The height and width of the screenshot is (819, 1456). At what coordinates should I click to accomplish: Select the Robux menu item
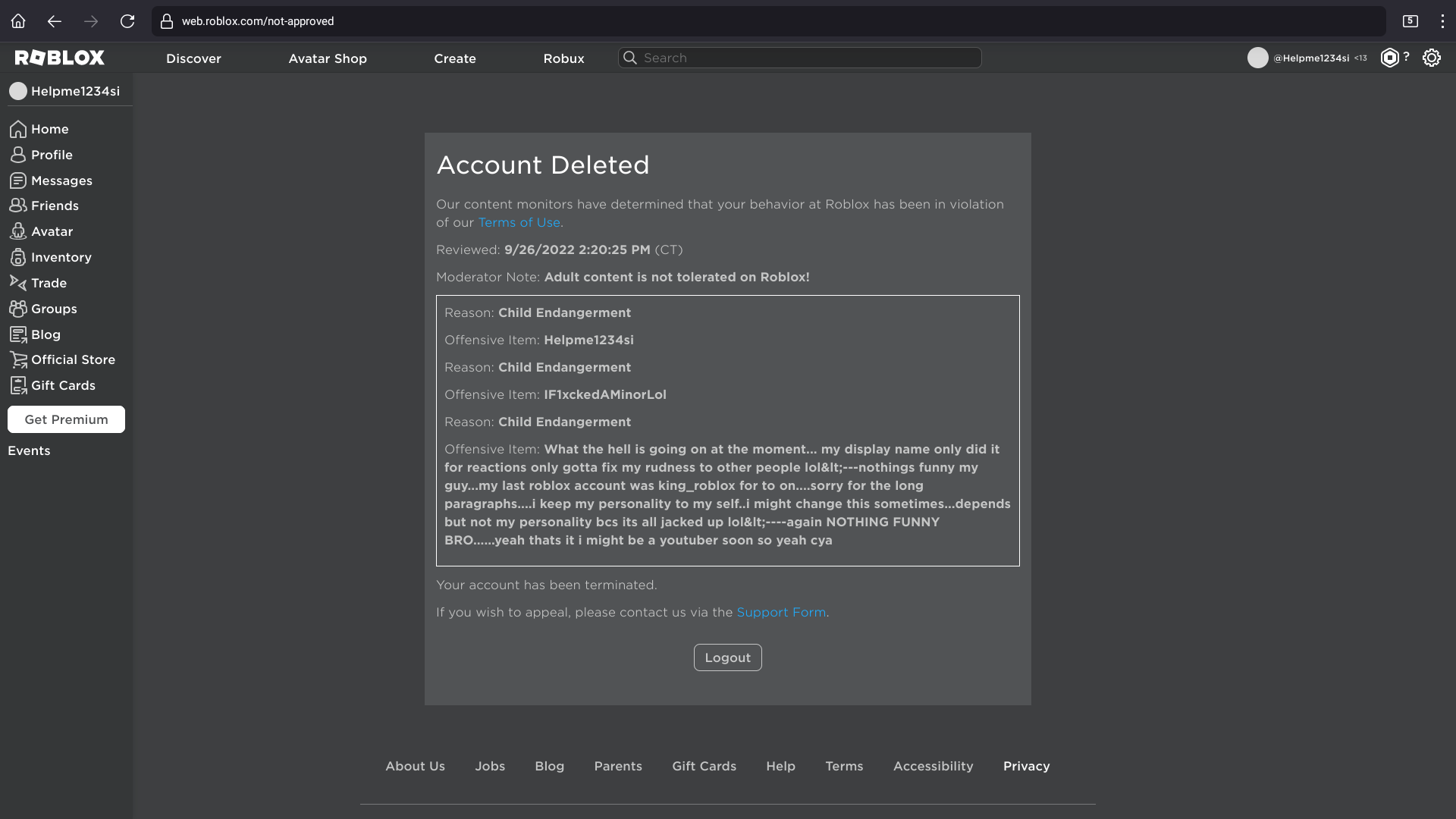[563, 58]
